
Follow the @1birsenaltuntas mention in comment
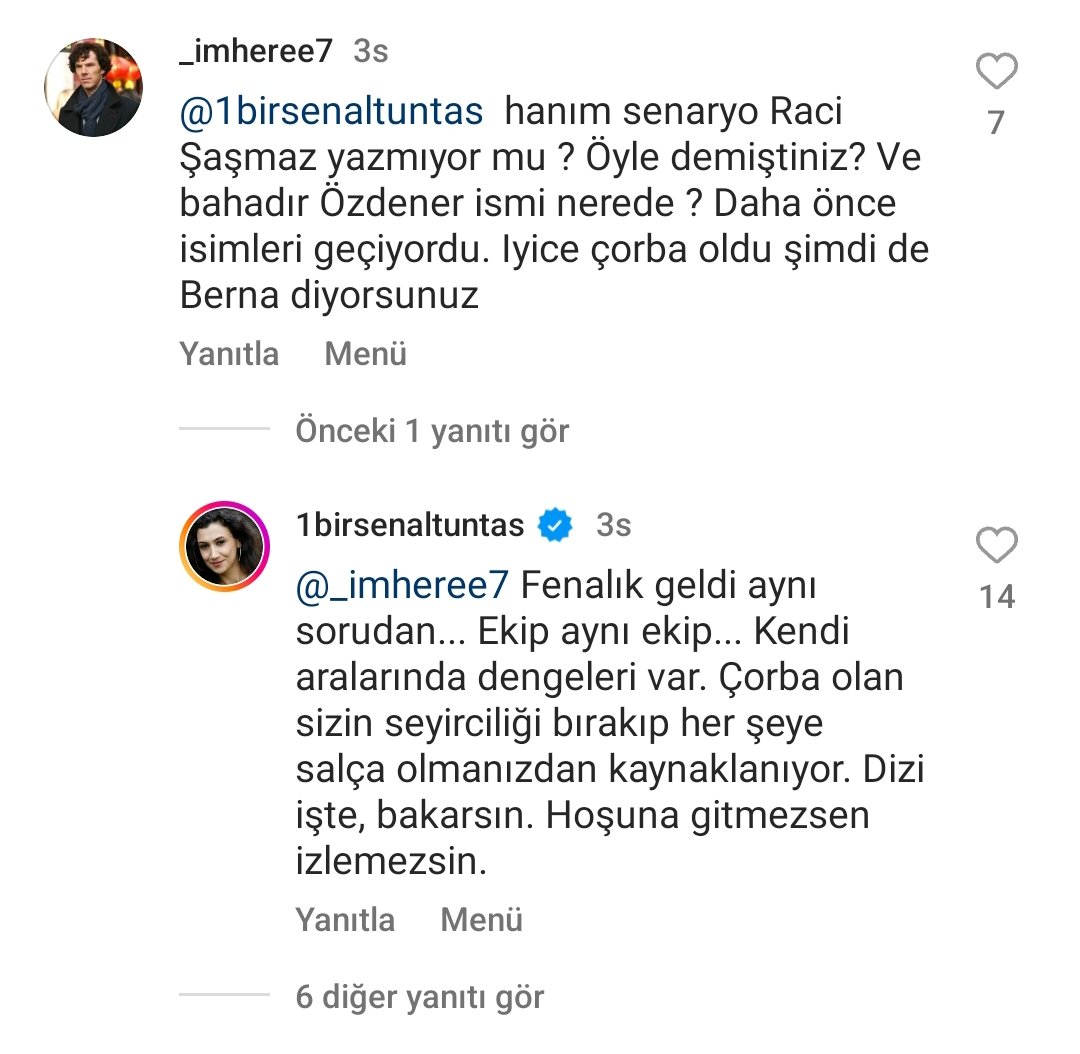pyautogui.click(x=331, y=112)
